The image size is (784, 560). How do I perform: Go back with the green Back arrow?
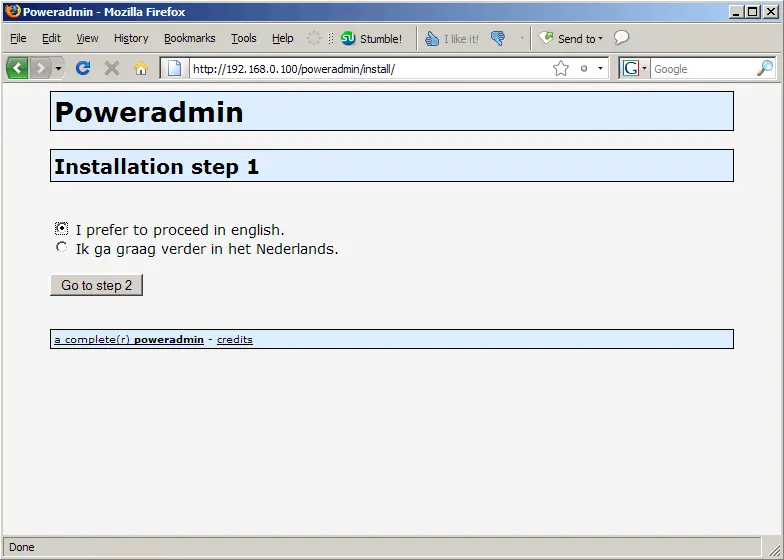[x=17, y=68]
